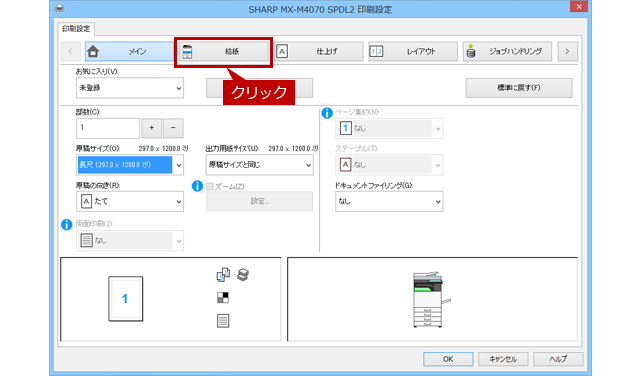
Task: Open the ステープル dropdown
Action: coord(389,165)
